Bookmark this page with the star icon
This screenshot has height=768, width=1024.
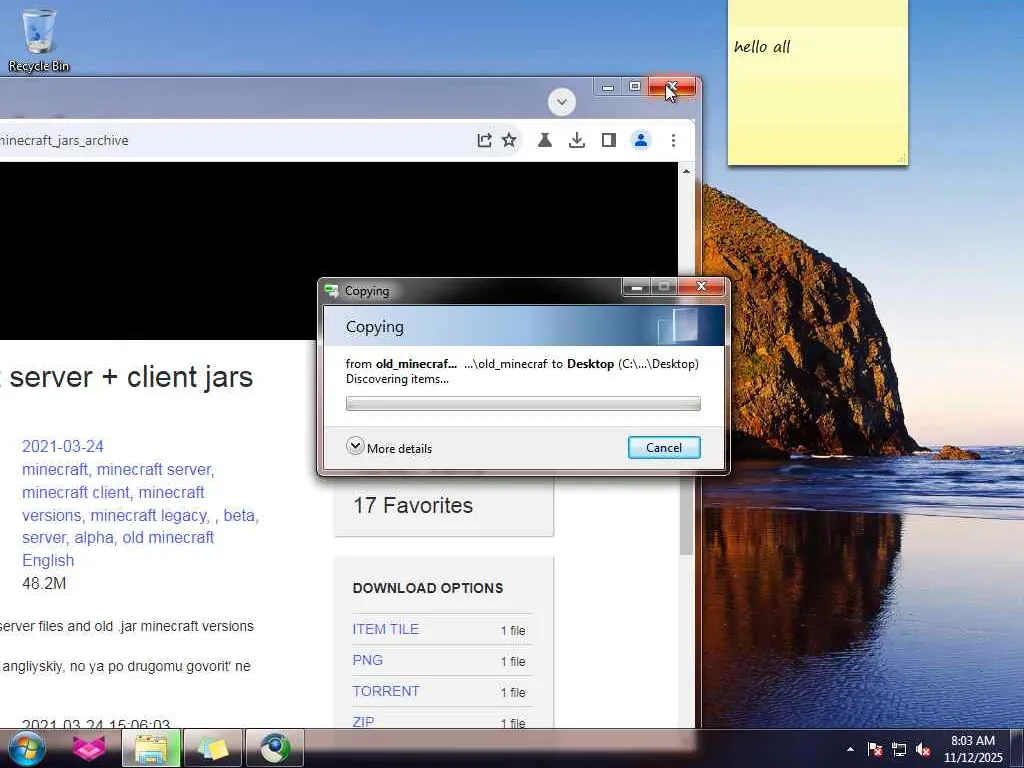(x=509, y=140)
